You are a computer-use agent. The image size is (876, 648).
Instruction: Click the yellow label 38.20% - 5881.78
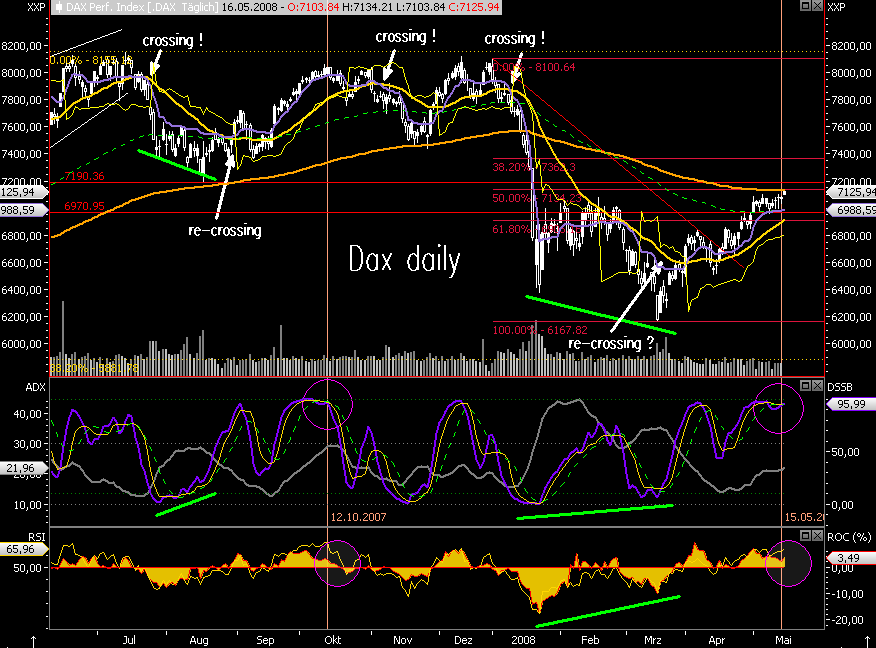pyautogui.click(x=94, y=368)
